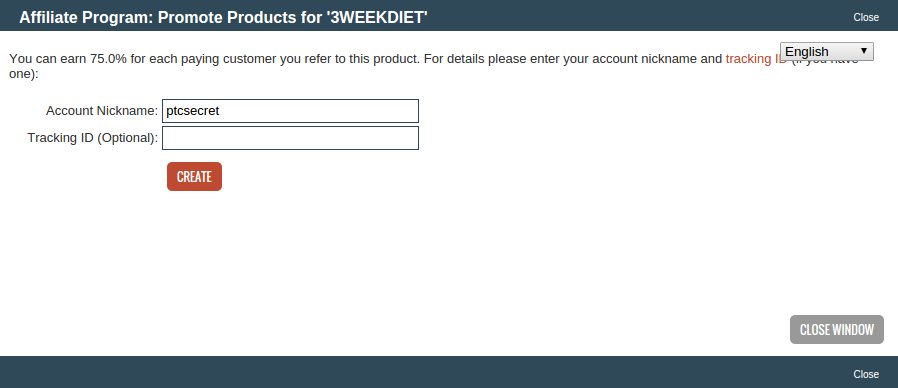
Task: Click the language selector's down arrow
Action: coord(864,51)
